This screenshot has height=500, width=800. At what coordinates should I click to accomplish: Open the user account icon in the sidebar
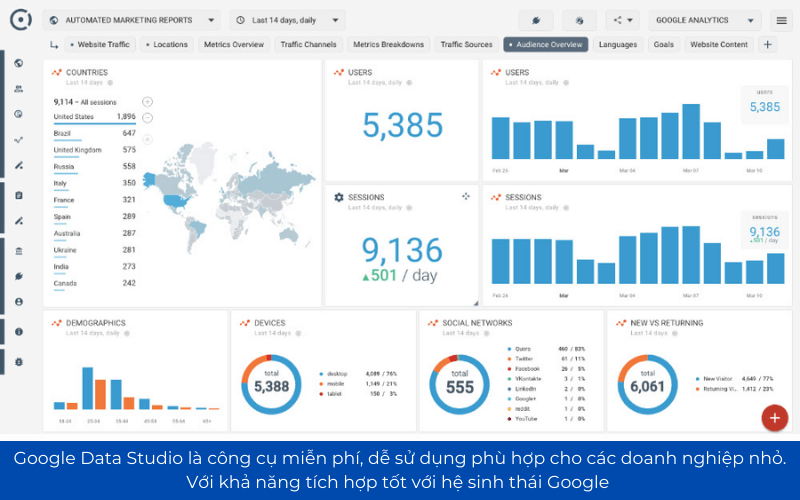[x=19, y=302]
